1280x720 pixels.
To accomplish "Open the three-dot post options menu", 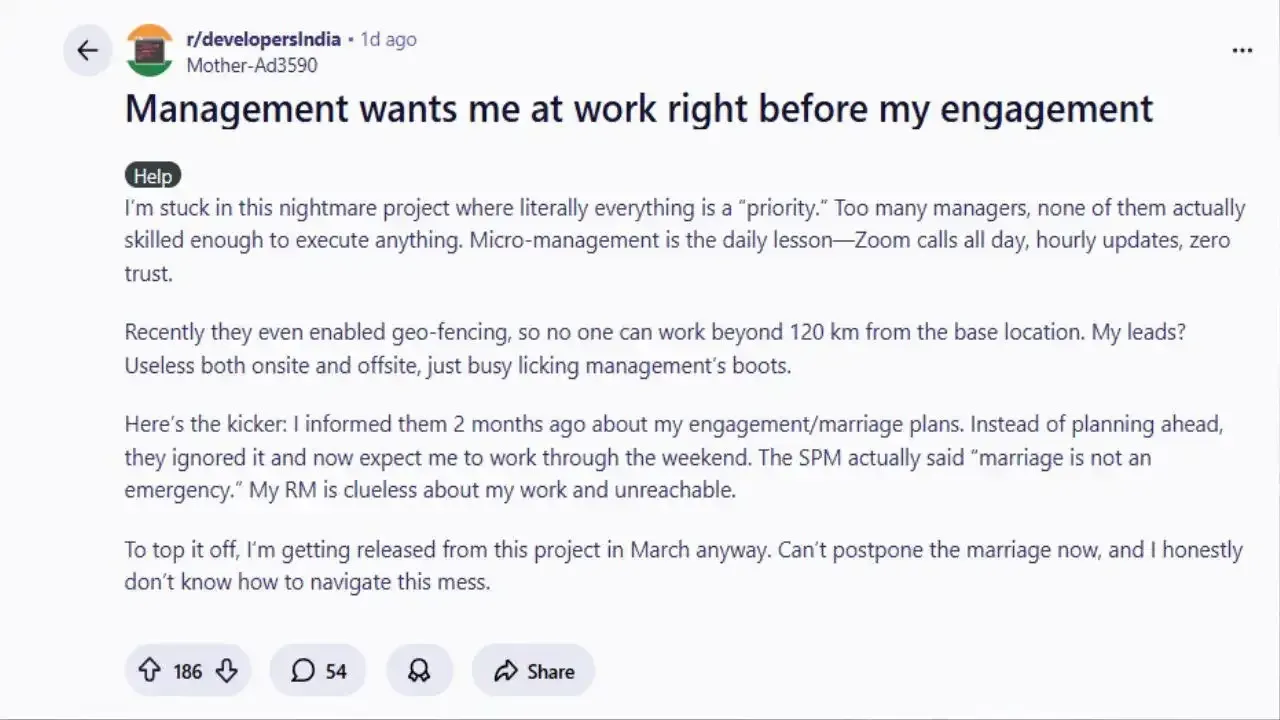I will click(1242, 51).
